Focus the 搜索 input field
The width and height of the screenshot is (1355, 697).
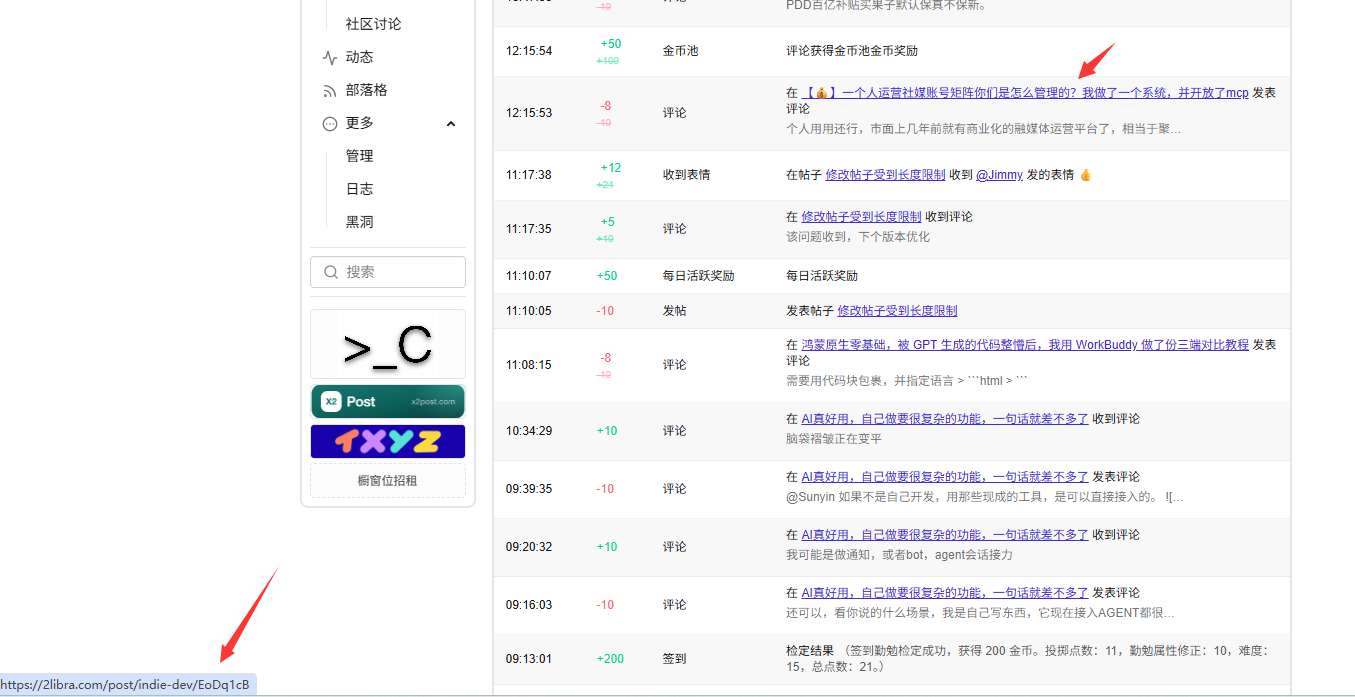click(388, 272)
